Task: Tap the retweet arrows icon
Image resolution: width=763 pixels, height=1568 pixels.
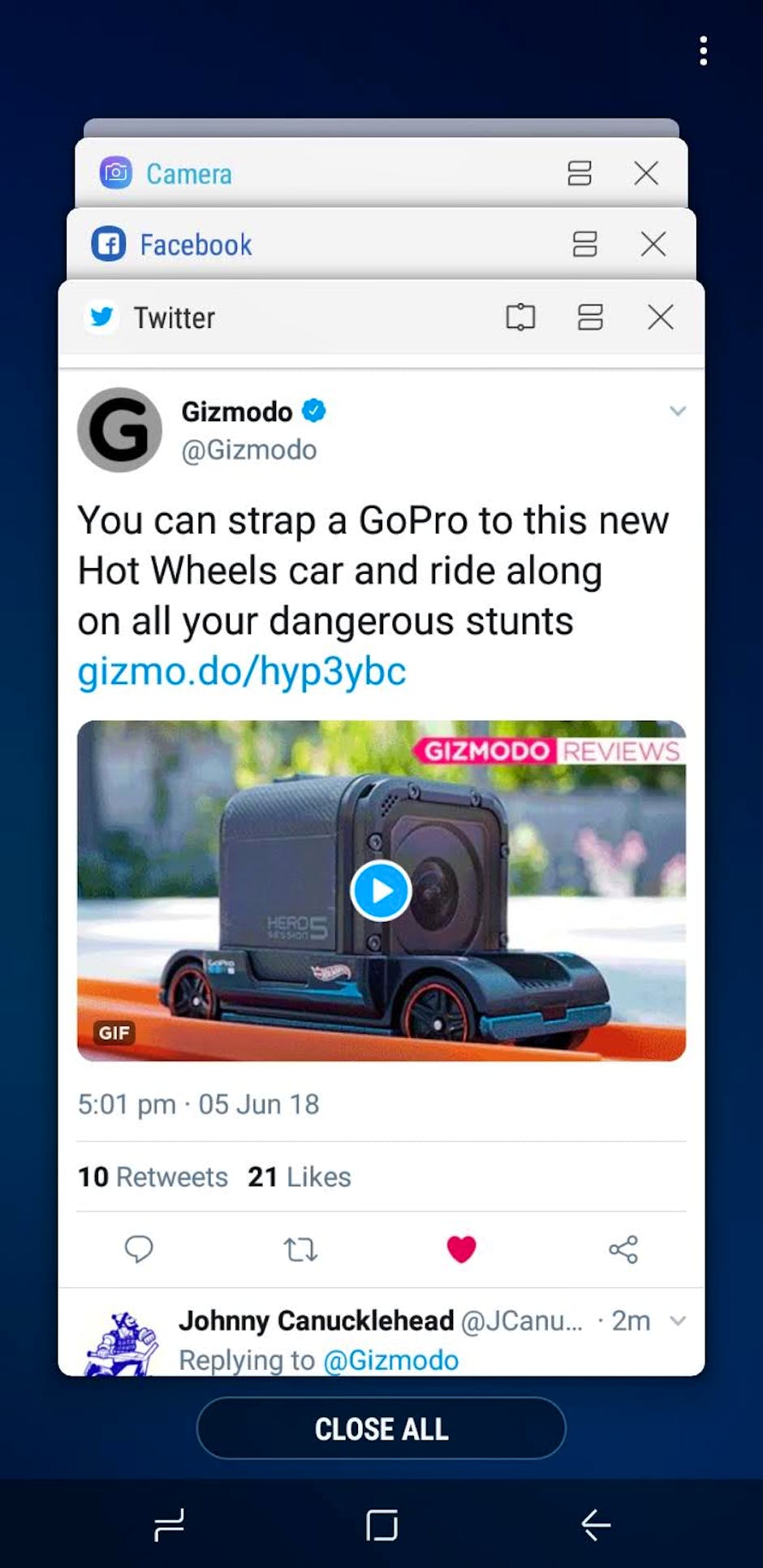Action: tap(300, 1249)
